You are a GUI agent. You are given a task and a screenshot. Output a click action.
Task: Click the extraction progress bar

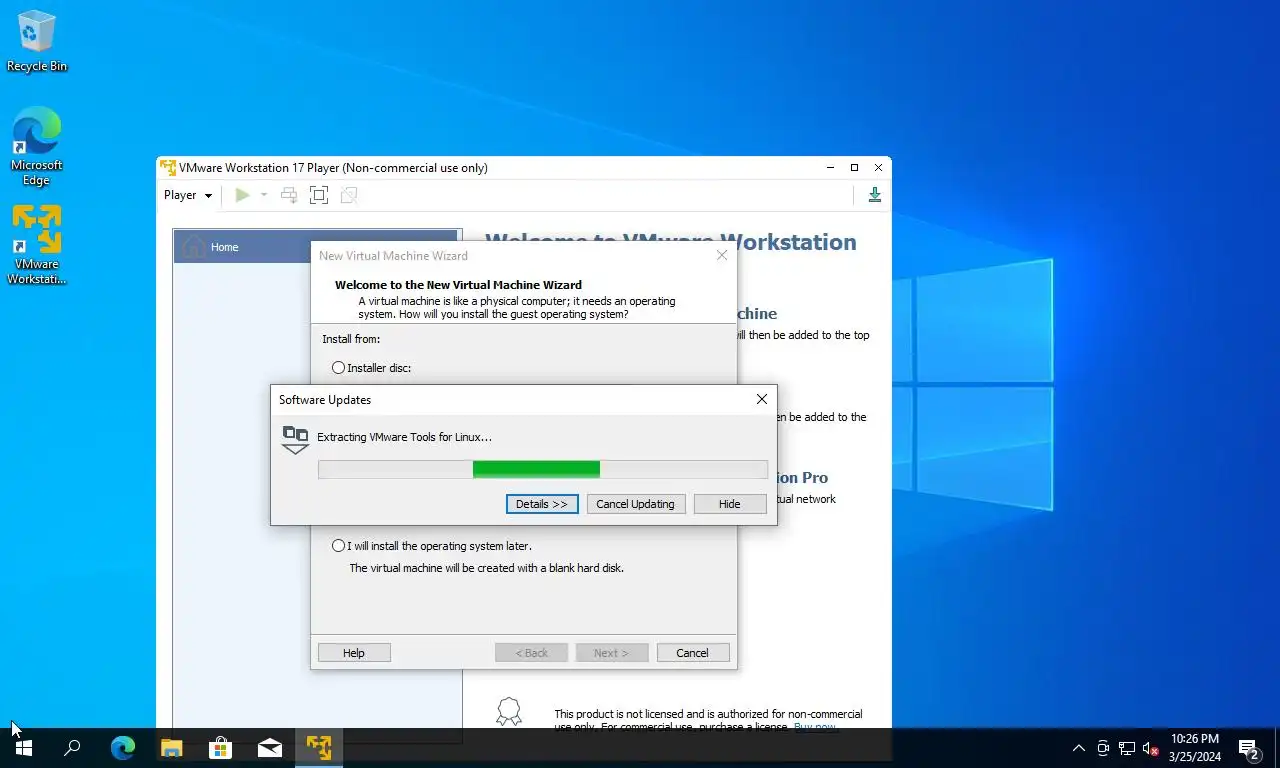click(x=543, y=470)
